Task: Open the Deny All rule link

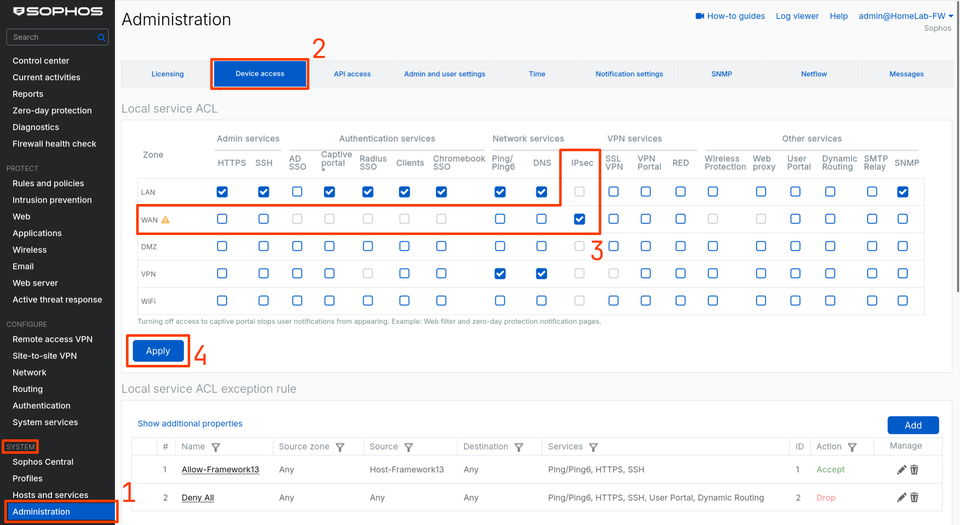Action: (198, 497)
